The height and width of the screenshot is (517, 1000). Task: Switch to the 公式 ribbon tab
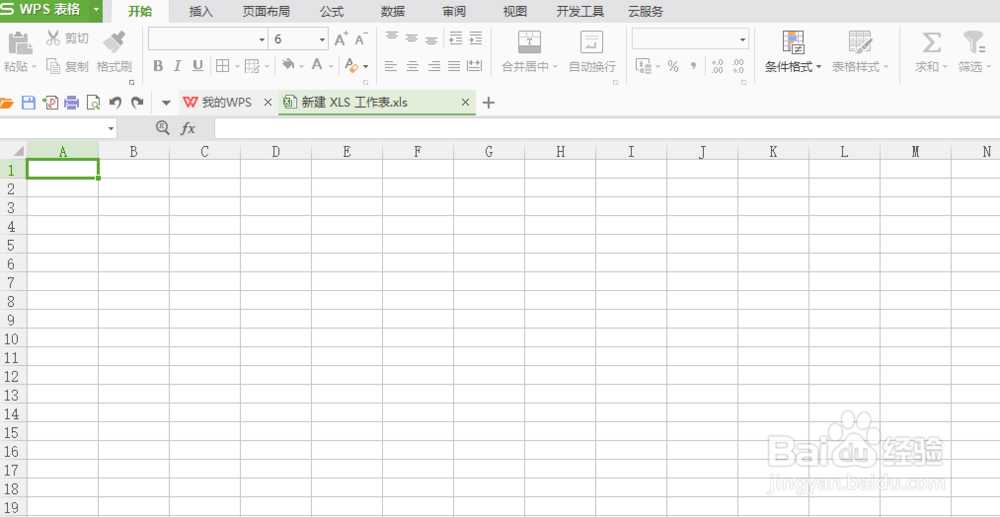pyautogui.click(x=332, y=11)
